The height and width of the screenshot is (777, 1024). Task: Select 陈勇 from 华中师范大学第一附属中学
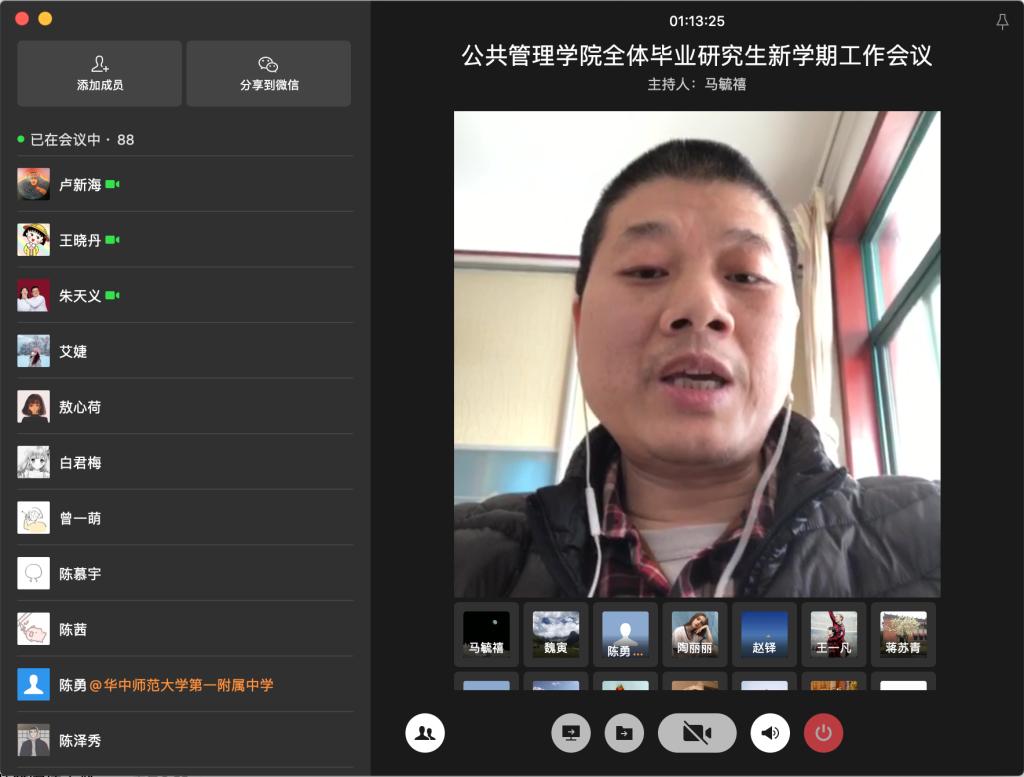(x=165, y=685)
